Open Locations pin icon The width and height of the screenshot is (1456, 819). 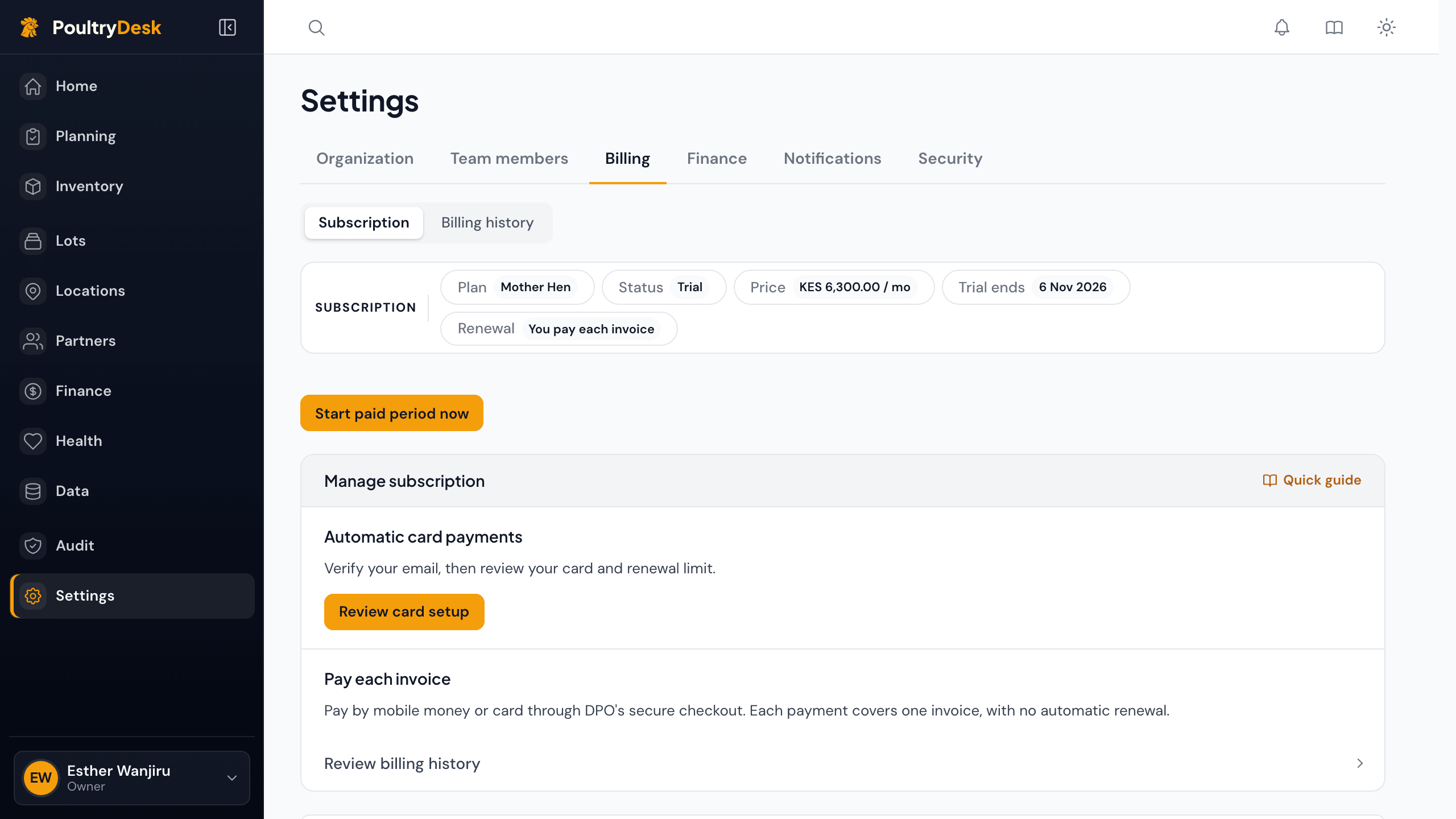coord(33,291)
